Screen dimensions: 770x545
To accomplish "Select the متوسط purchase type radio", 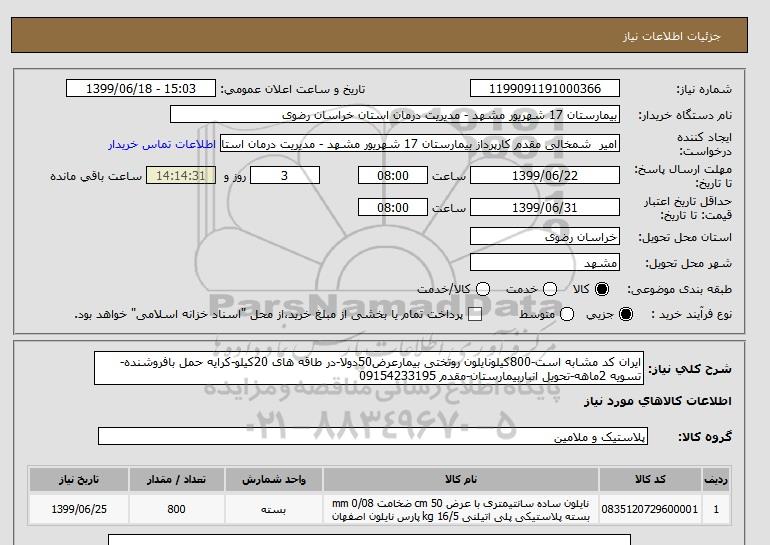I will point(567,314).
